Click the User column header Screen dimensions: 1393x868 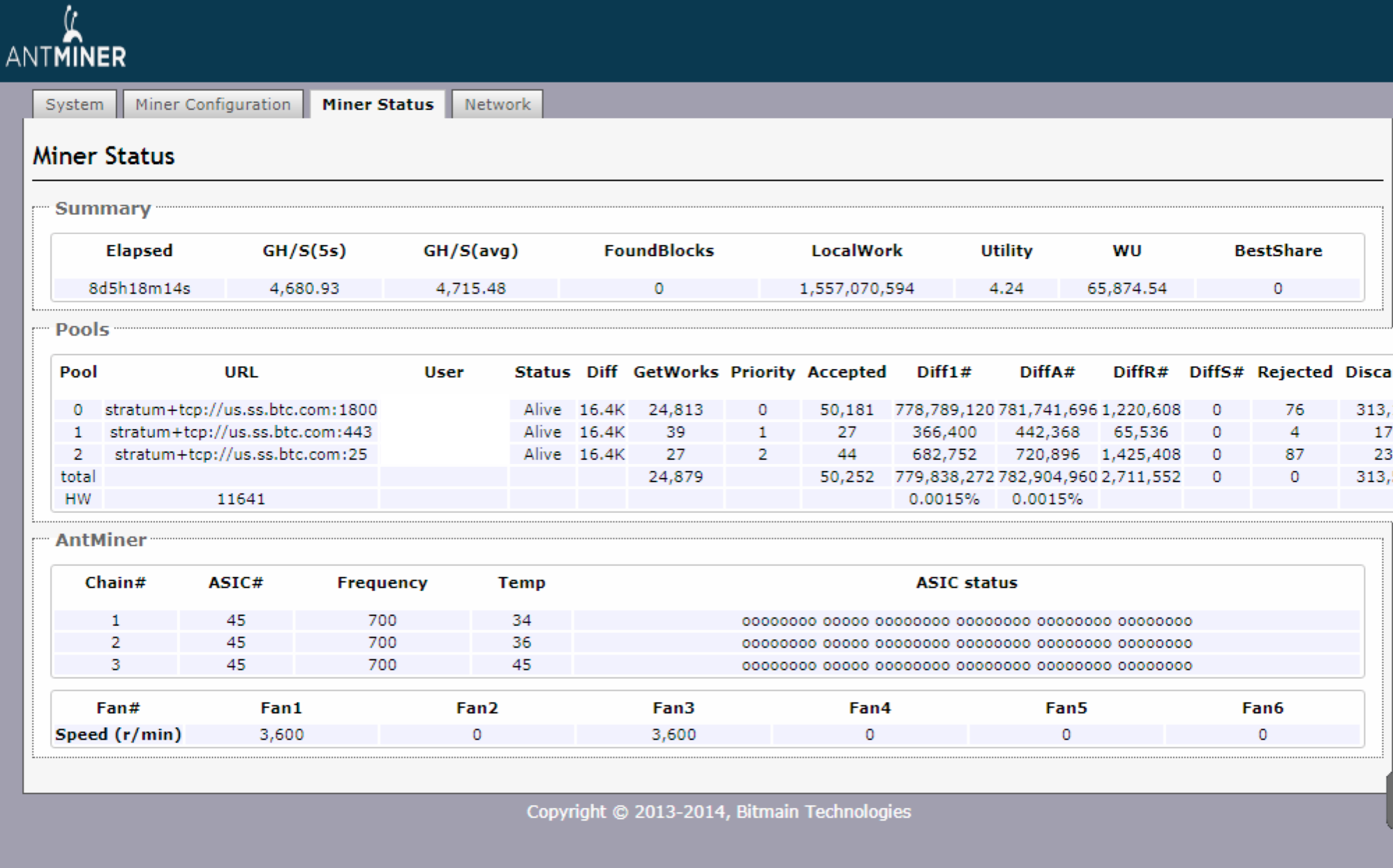444,372
